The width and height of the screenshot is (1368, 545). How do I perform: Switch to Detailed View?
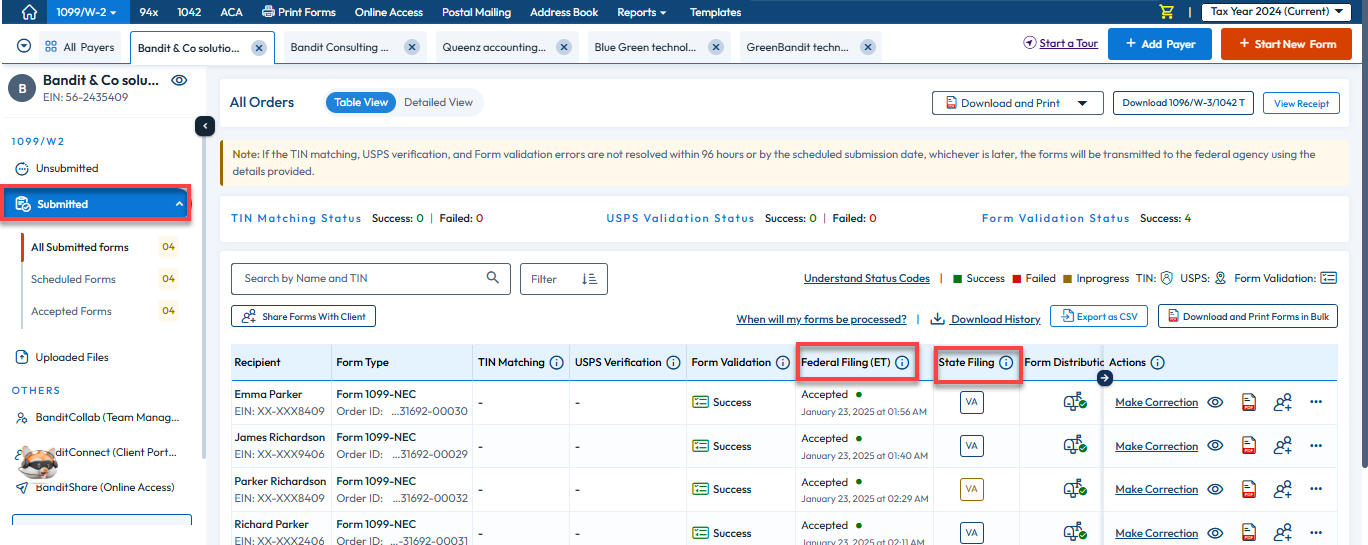[438, 102]
